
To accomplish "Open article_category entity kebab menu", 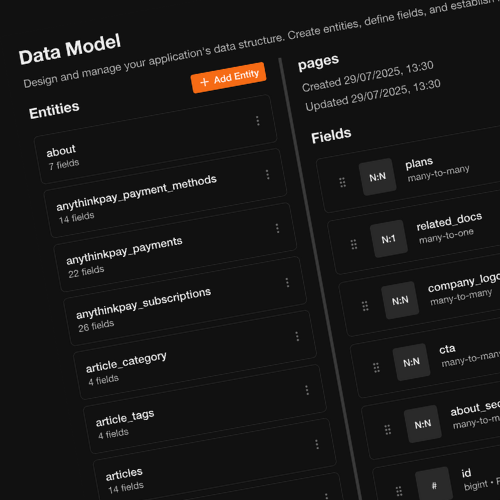I will [x=297, y=336].
